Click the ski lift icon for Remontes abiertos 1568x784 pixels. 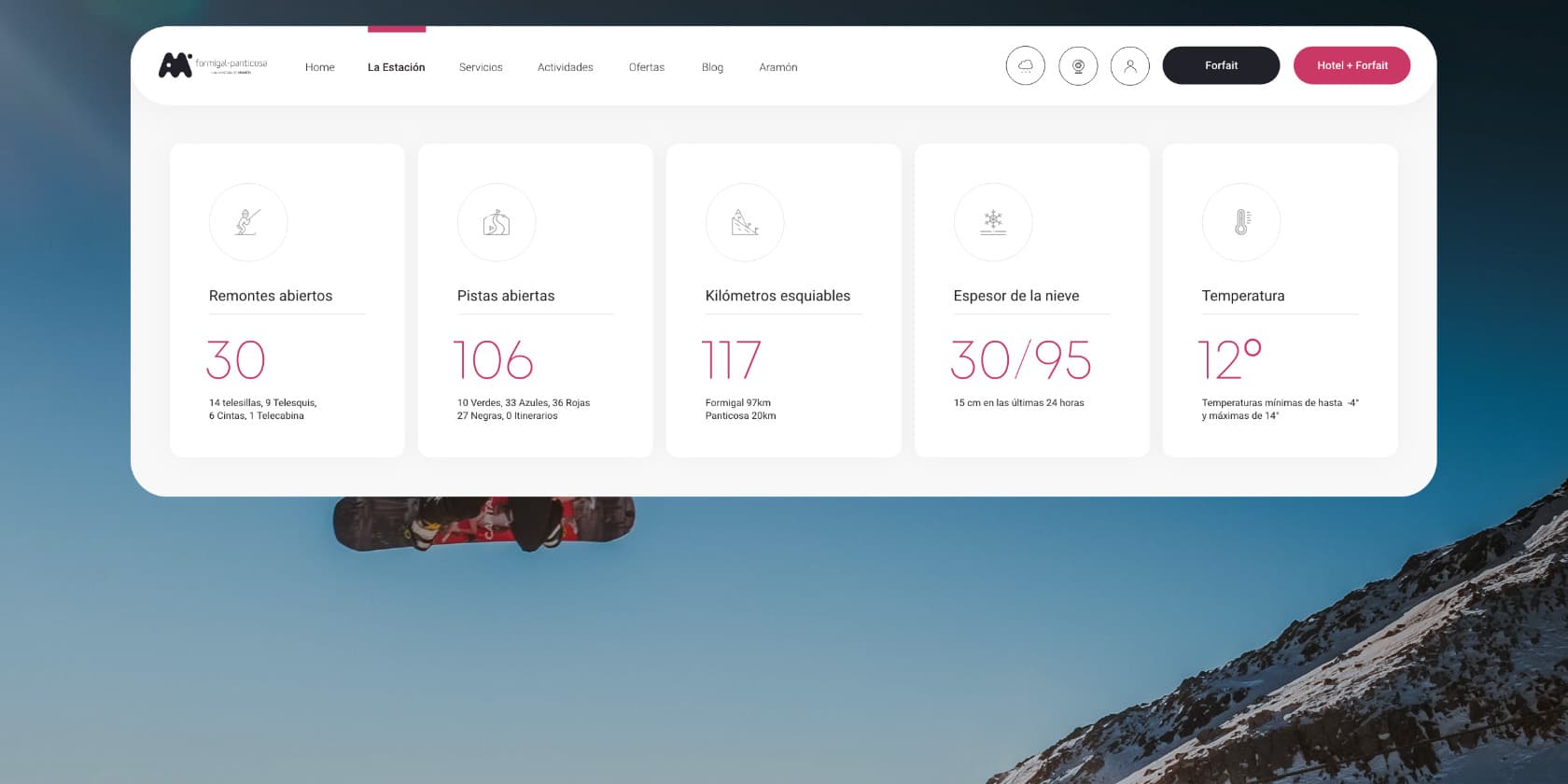(248, 222)
